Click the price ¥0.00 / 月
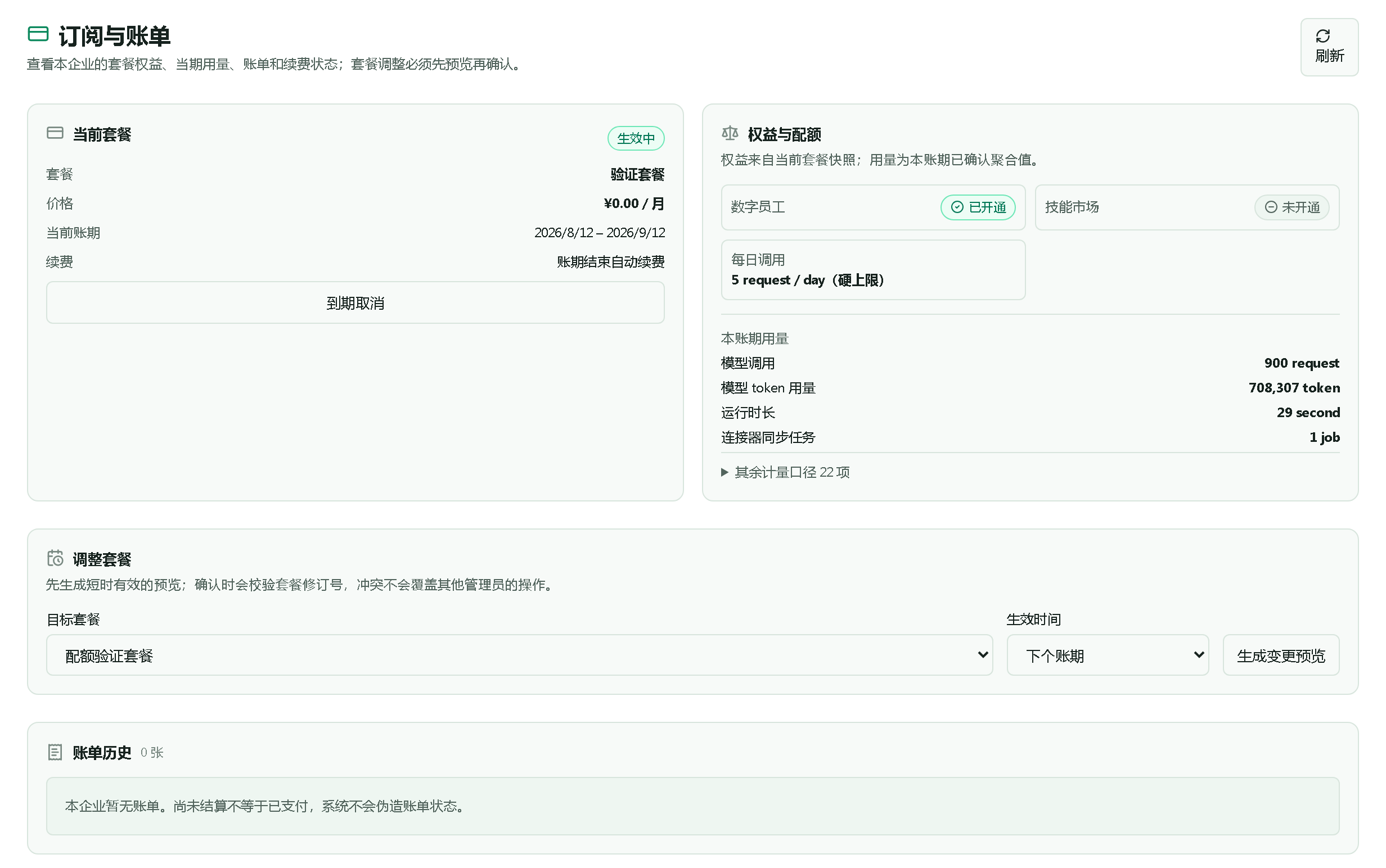 633,203
